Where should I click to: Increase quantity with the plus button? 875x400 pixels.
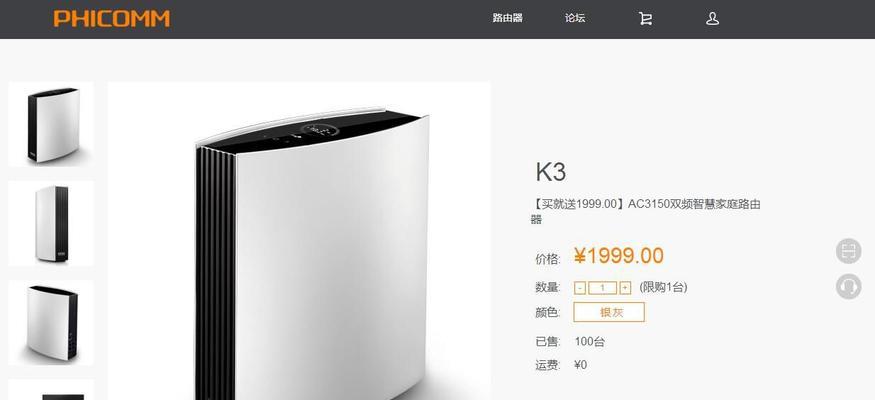click(625, 288)
